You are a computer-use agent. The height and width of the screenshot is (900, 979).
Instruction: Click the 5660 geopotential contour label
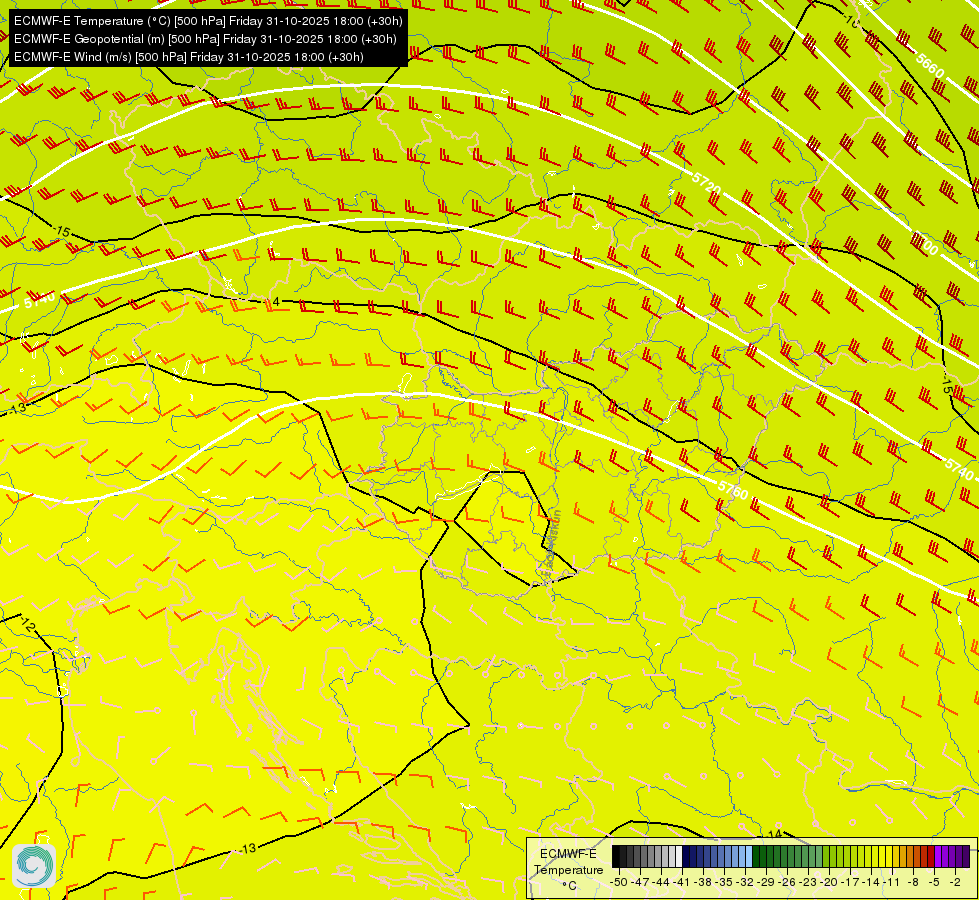click(930, 65)
